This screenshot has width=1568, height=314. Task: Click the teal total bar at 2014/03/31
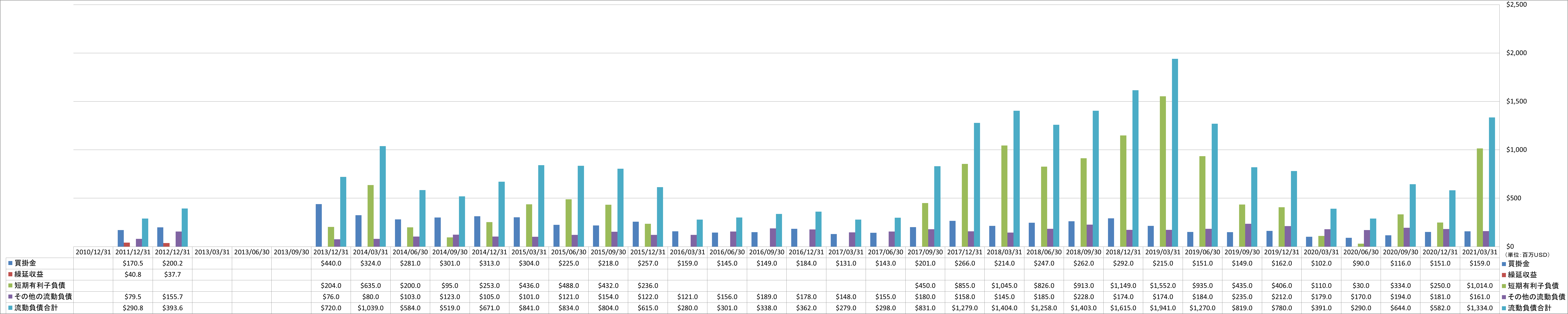(x=383, y=196)
